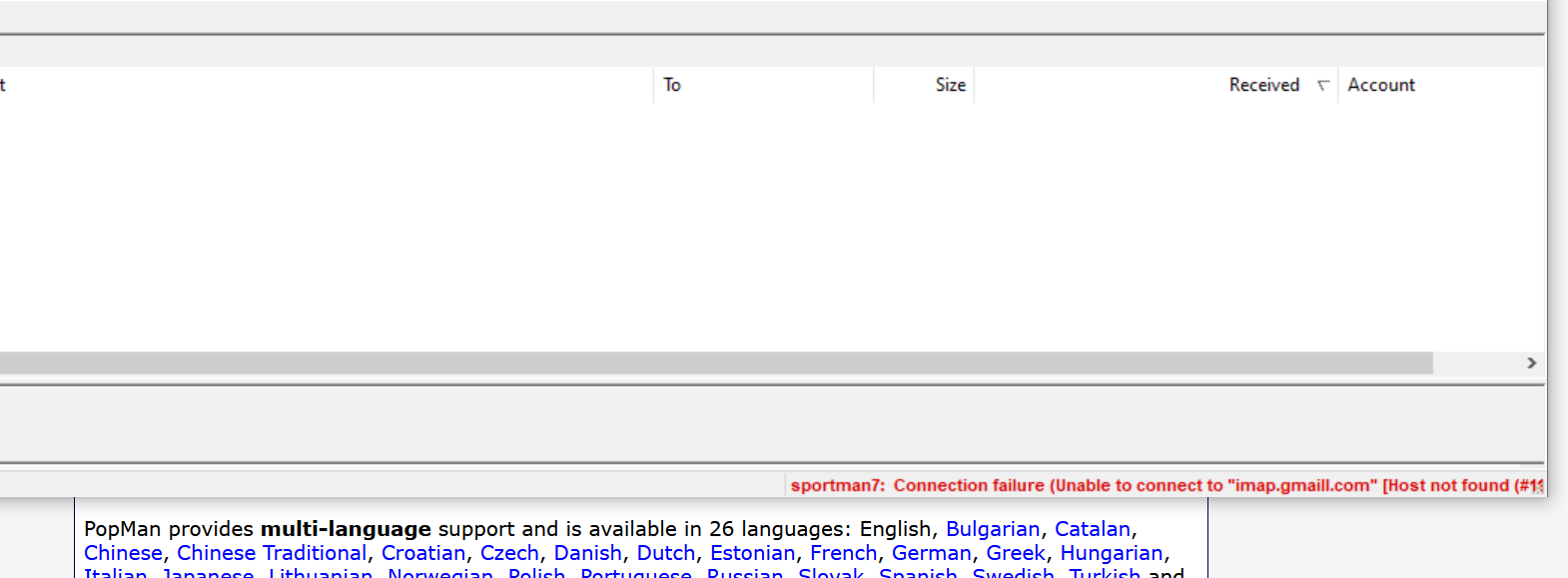Follow the Dutch language link

click(x=665, y=553)
